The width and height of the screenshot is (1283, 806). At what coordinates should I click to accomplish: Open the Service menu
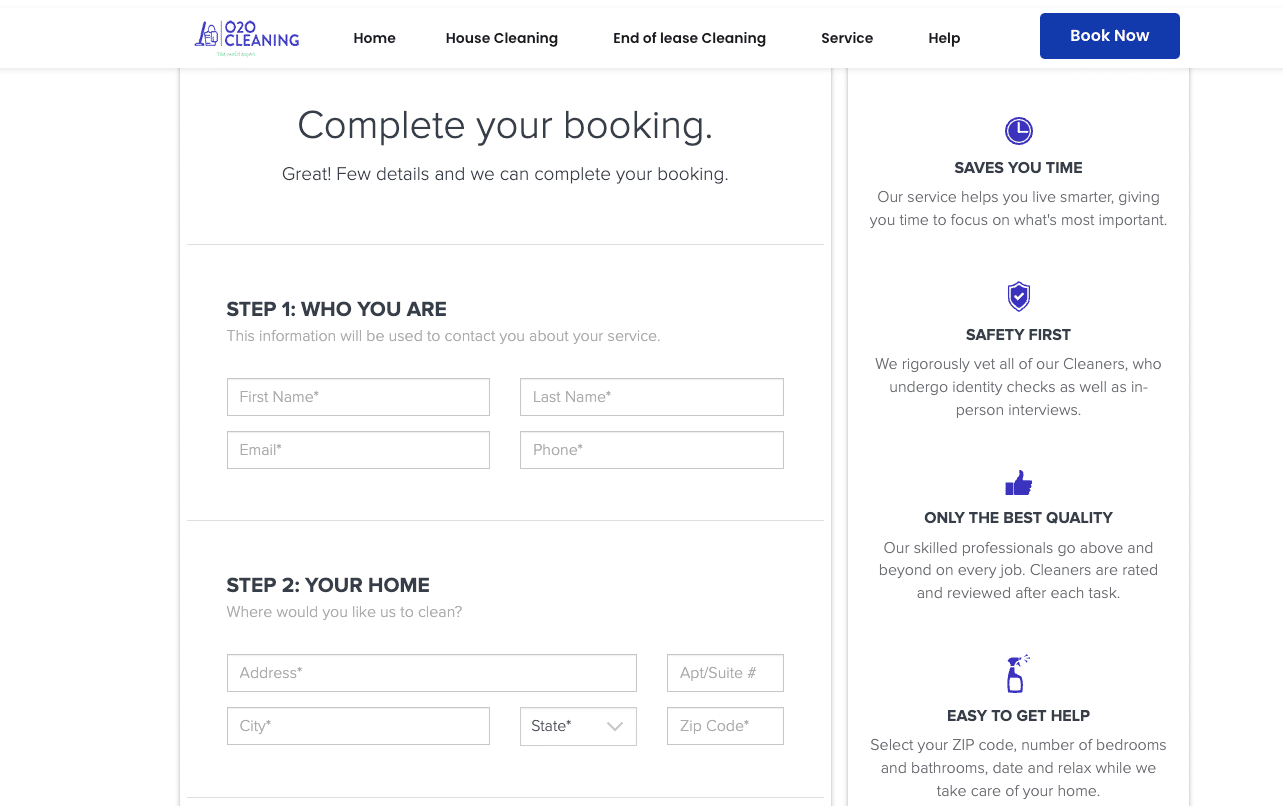[x=847, y=38]
